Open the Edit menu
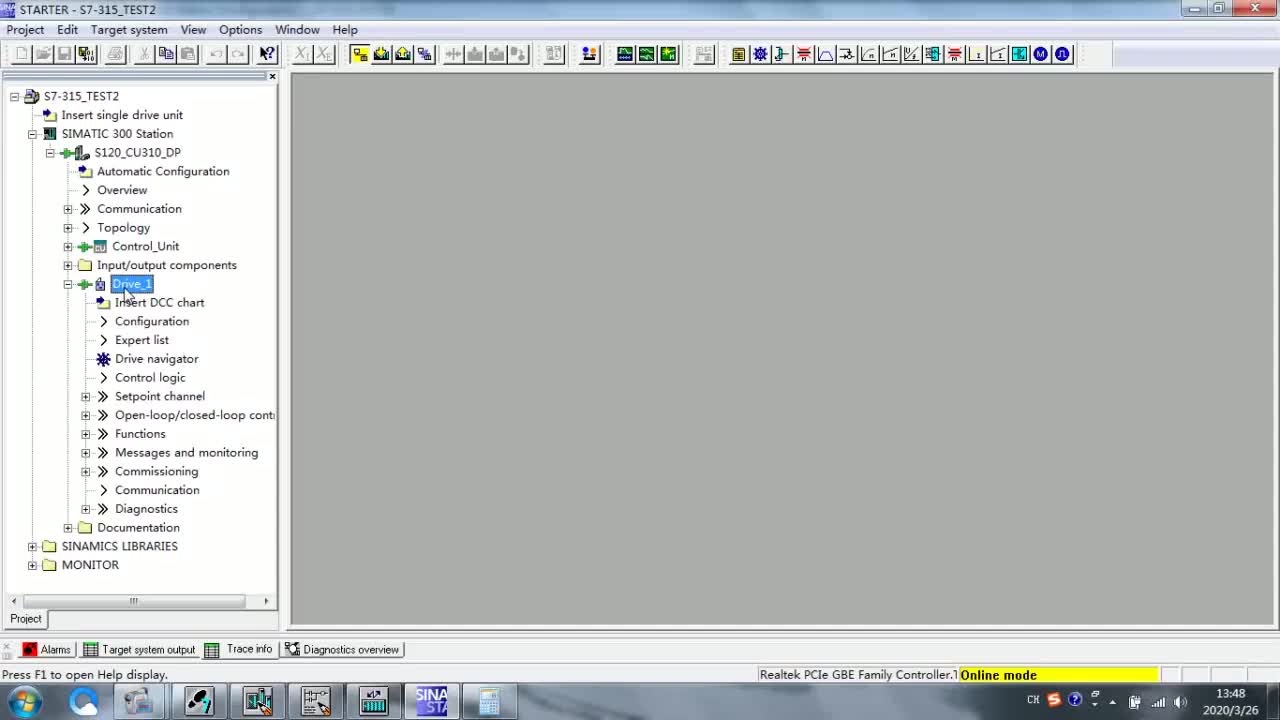1280x720 pixels. click(67, 30)
